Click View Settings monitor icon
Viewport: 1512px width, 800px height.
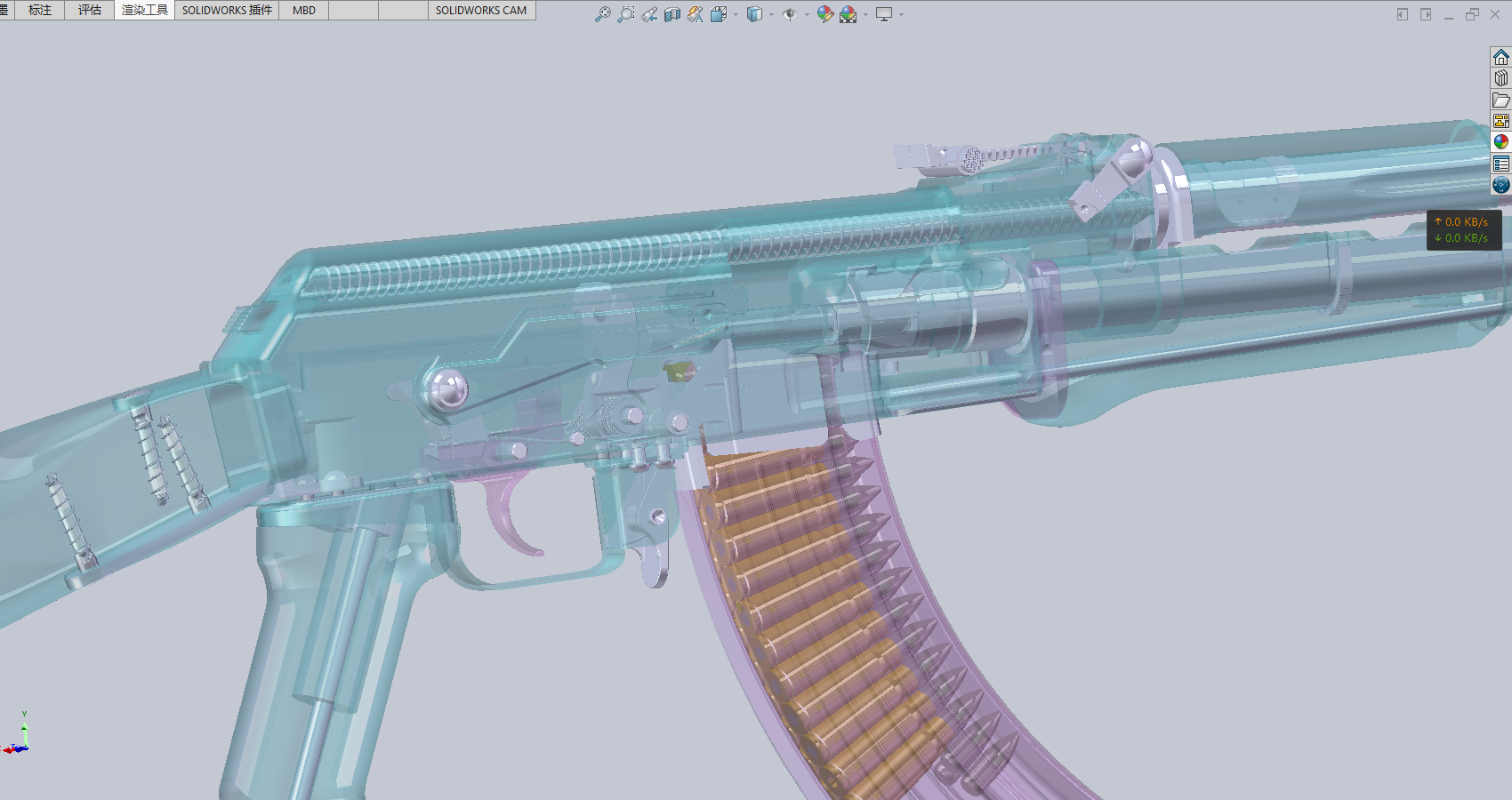tap(884, 14)
